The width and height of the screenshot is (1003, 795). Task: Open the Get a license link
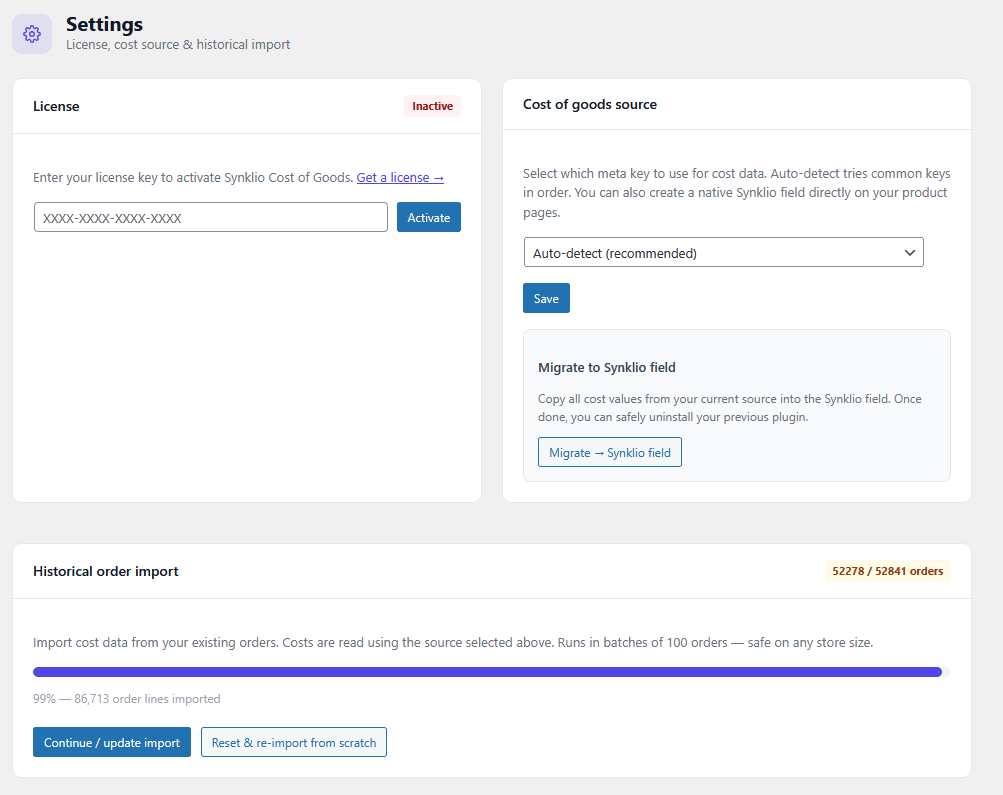click(x=400, y=178)
